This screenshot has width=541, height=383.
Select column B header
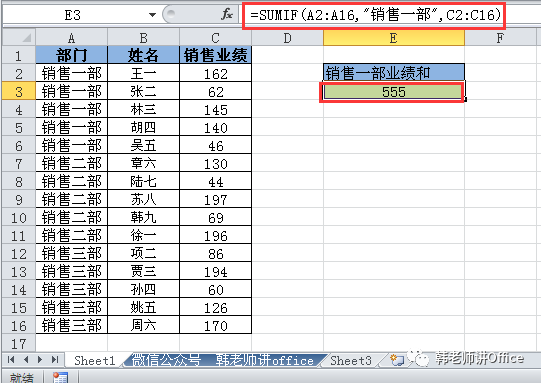144,37
